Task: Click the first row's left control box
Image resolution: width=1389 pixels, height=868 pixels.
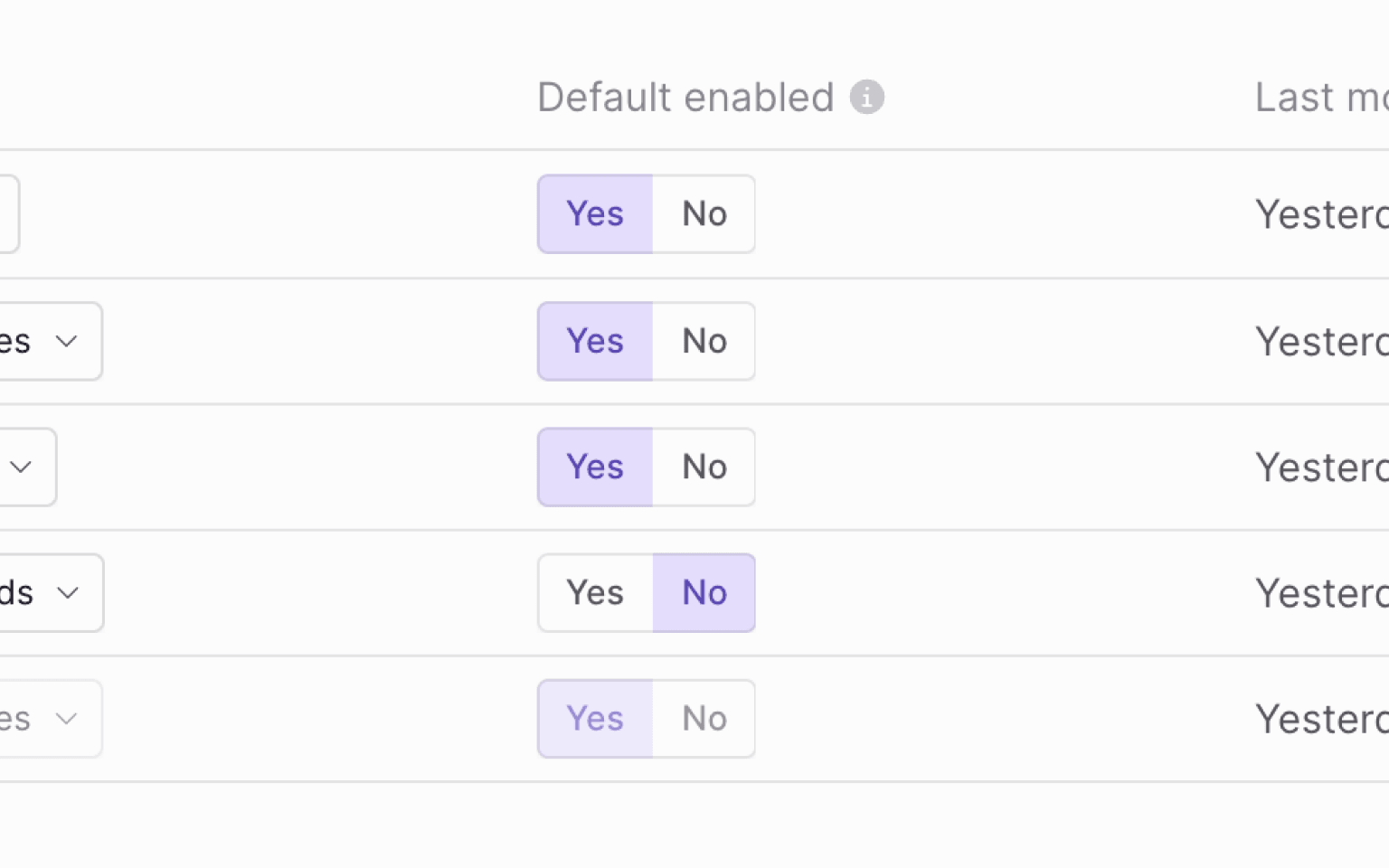Action: point(9,214)
